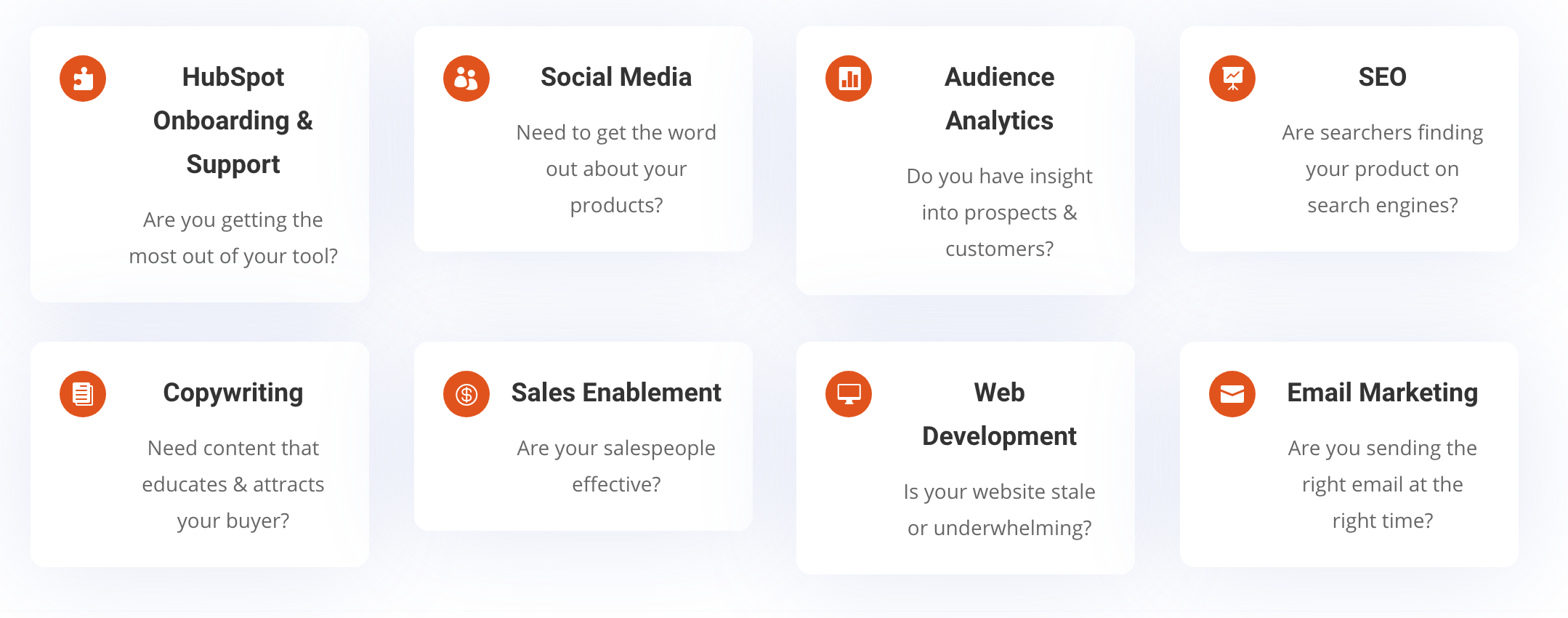
Task: Click 'Are your salespeople effective?' text
Action: click(616, 466)
